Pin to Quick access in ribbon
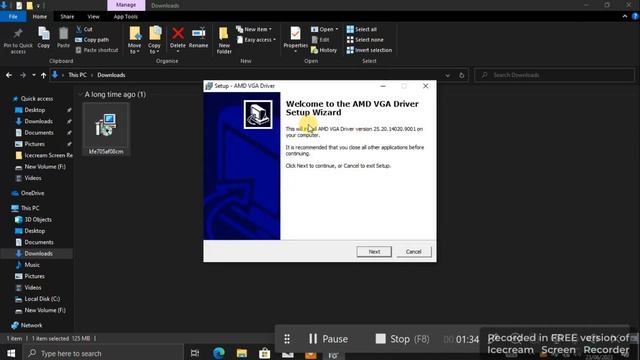Viewport: 640px width, 360px height. pos(18,41)
